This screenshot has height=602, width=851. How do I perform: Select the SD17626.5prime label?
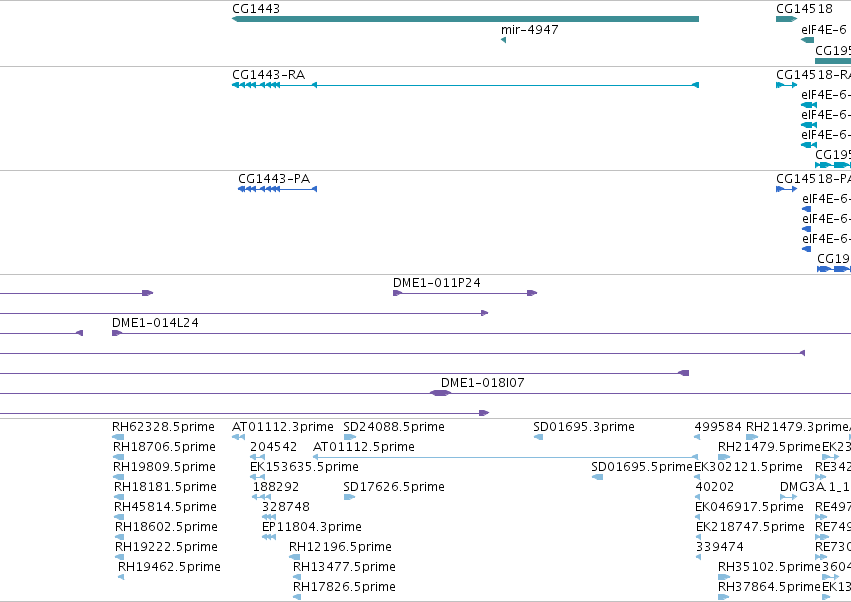(x=394, y=487)
